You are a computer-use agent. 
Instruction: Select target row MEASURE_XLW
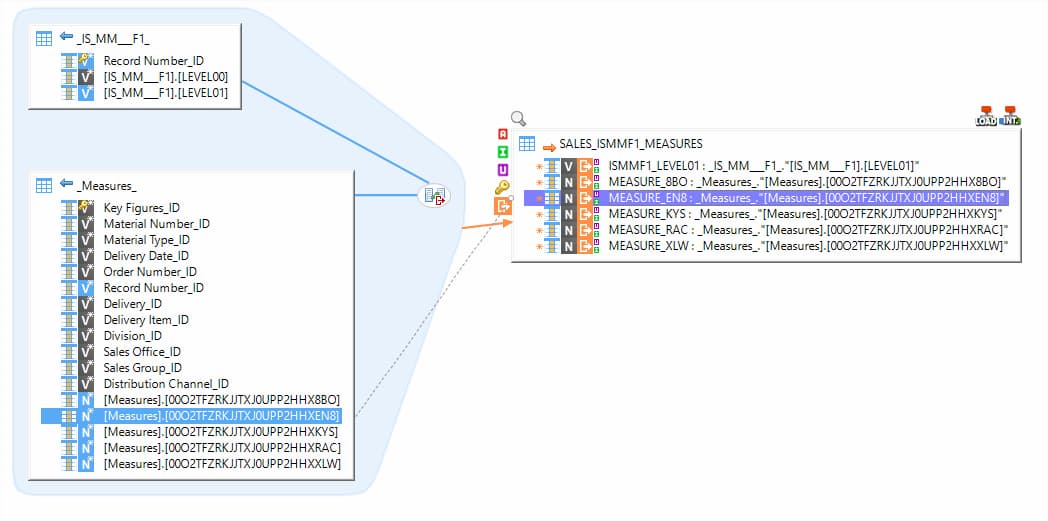tap(808, 246)
